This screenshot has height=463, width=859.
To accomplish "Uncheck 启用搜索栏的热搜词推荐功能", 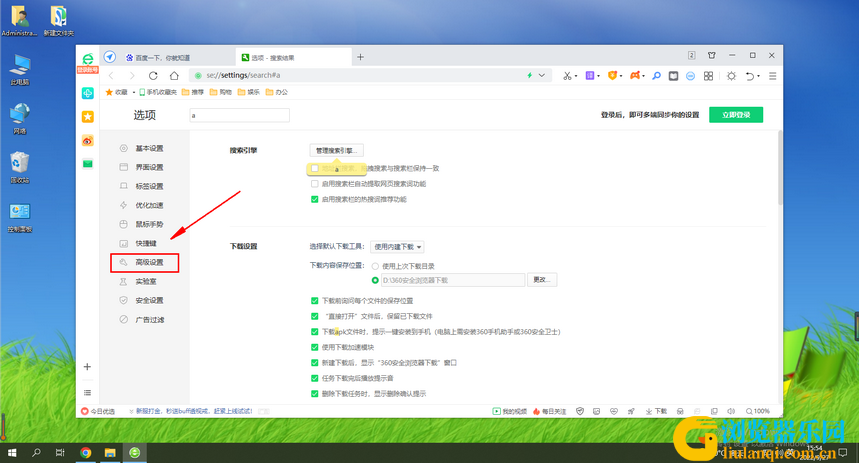I will (x=314, y=199).
